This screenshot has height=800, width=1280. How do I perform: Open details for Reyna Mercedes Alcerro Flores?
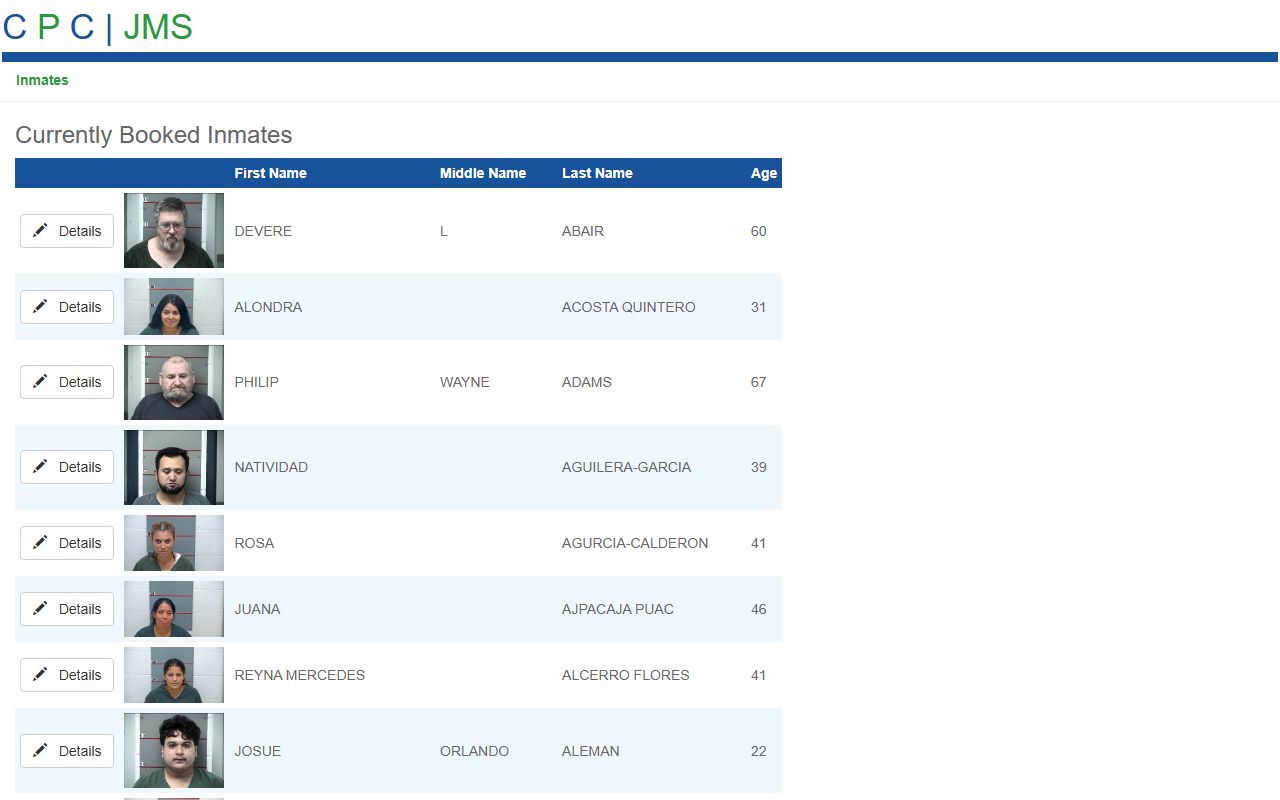pos(67,675)
